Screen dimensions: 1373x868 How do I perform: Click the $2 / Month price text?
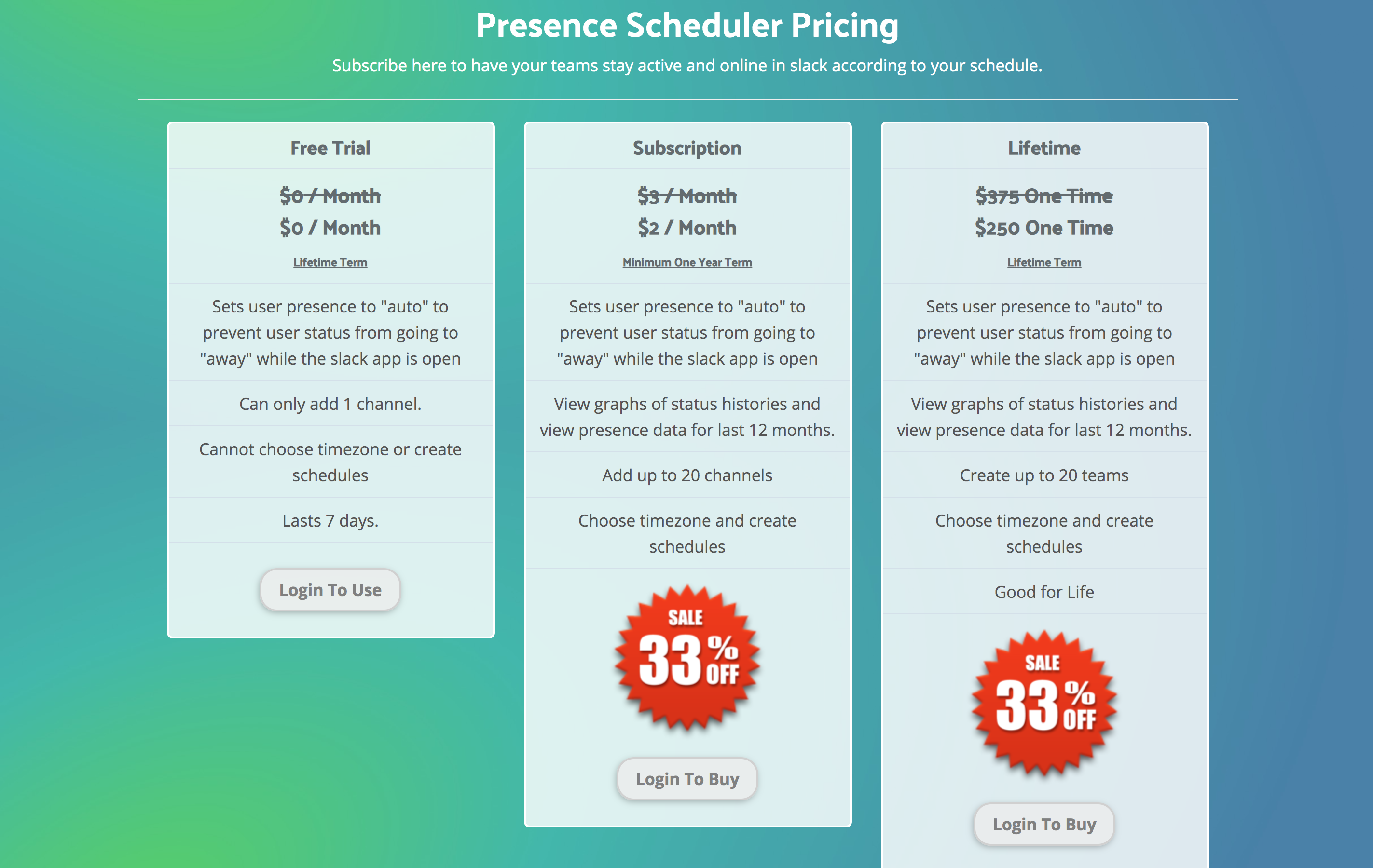[x=686, y=228]
